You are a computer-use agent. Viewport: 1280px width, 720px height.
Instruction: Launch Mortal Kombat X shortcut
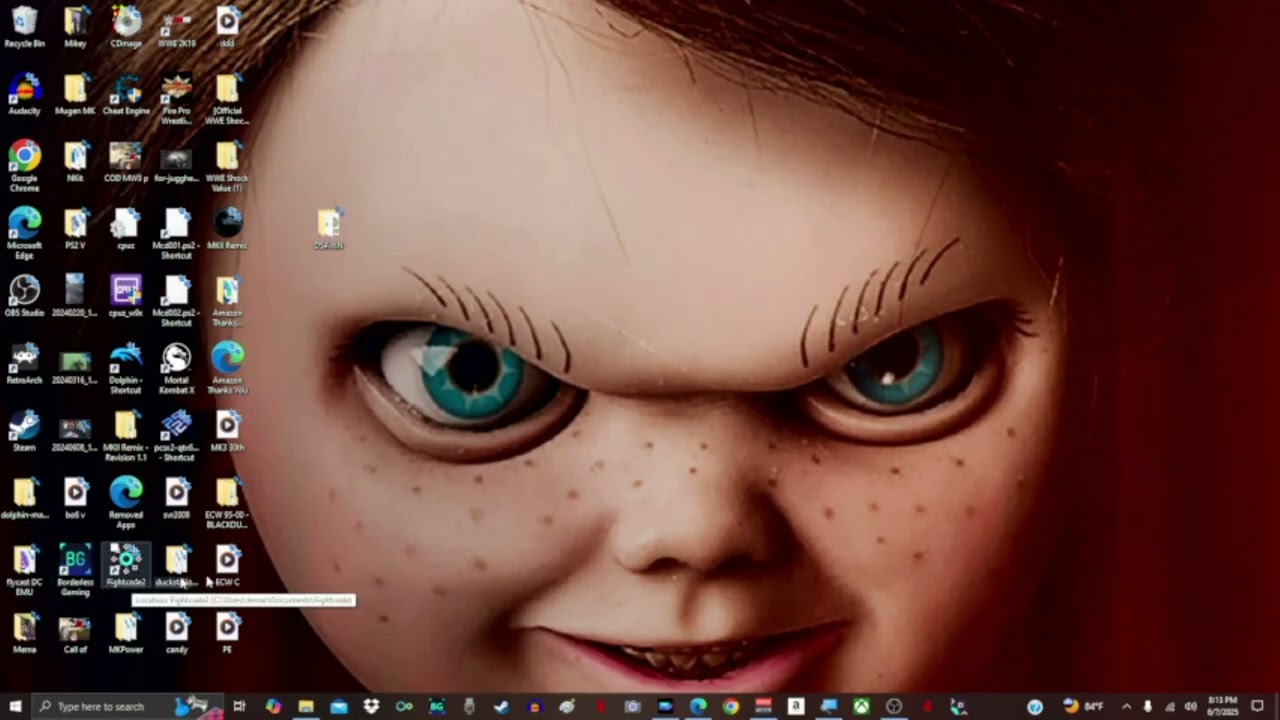(177, 367)
